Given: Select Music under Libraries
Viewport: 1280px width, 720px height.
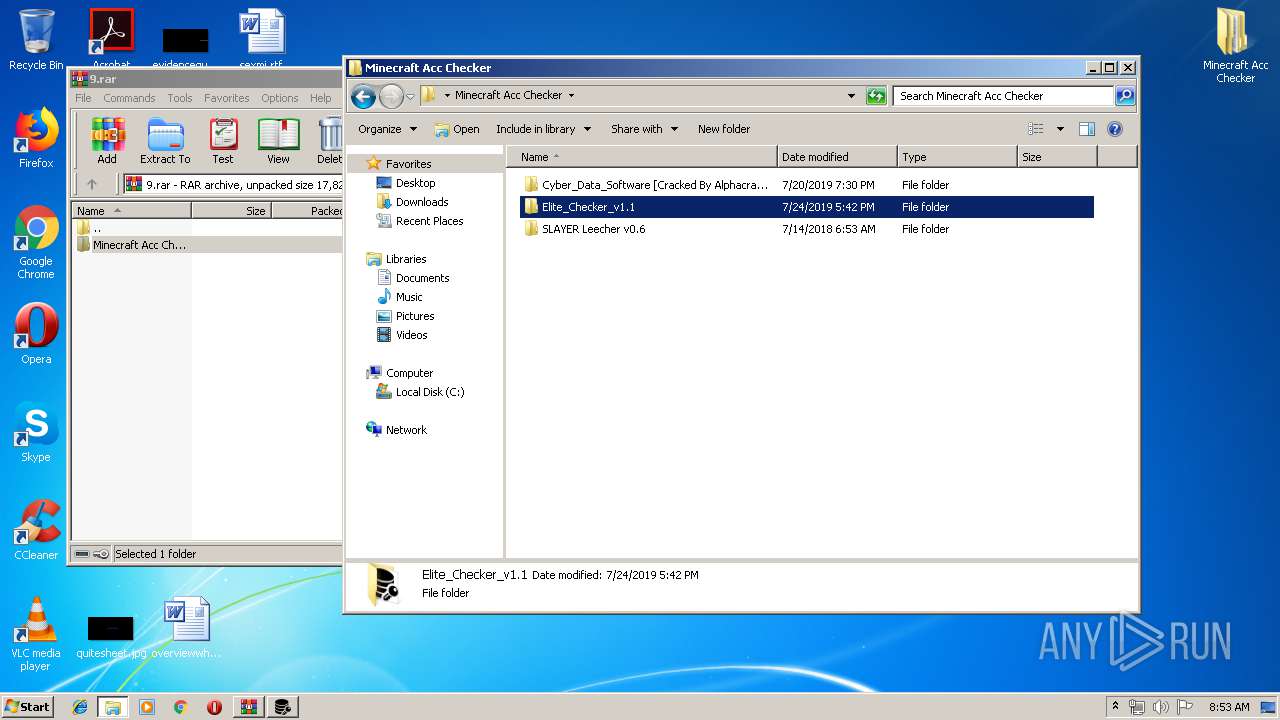Looking at the screenshot, I should point(400,297).
